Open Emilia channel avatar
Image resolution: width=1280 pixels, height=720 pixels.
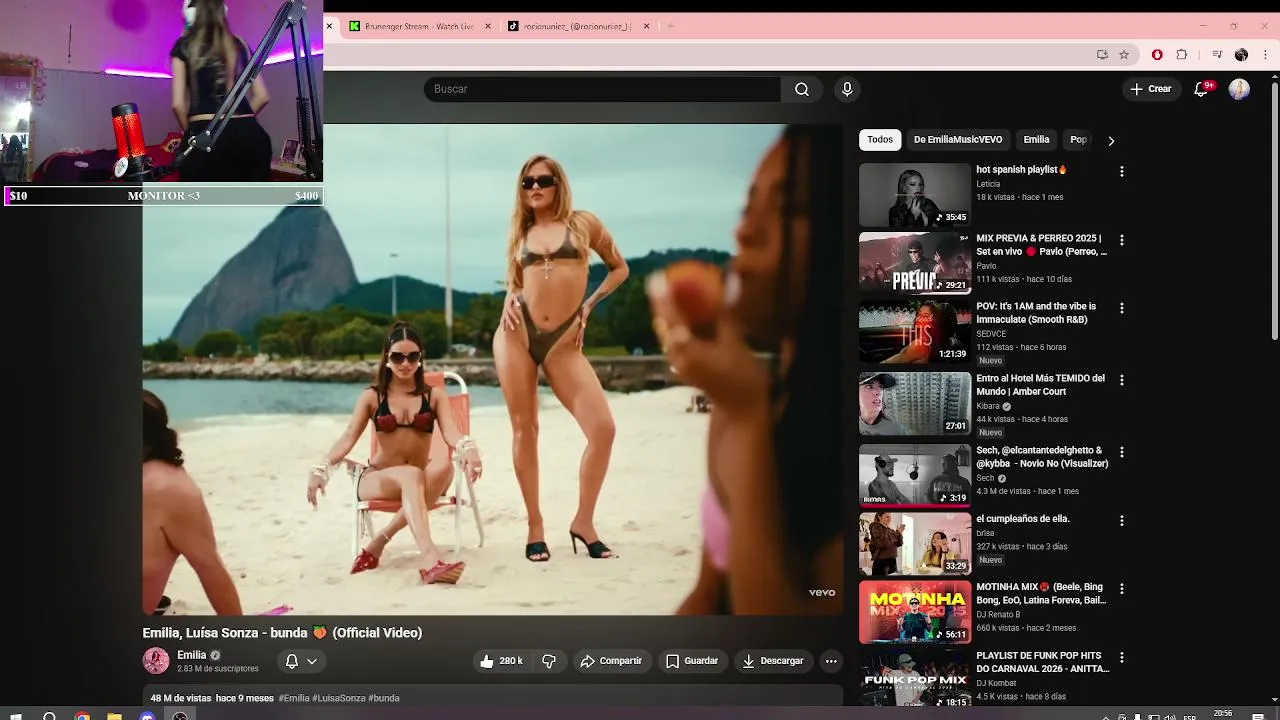(156, 661)
